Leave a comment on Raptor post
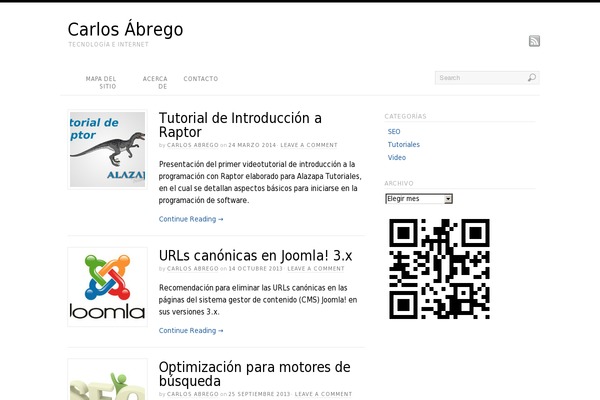The height and width of the screenshot is (400, 600). 309,145
